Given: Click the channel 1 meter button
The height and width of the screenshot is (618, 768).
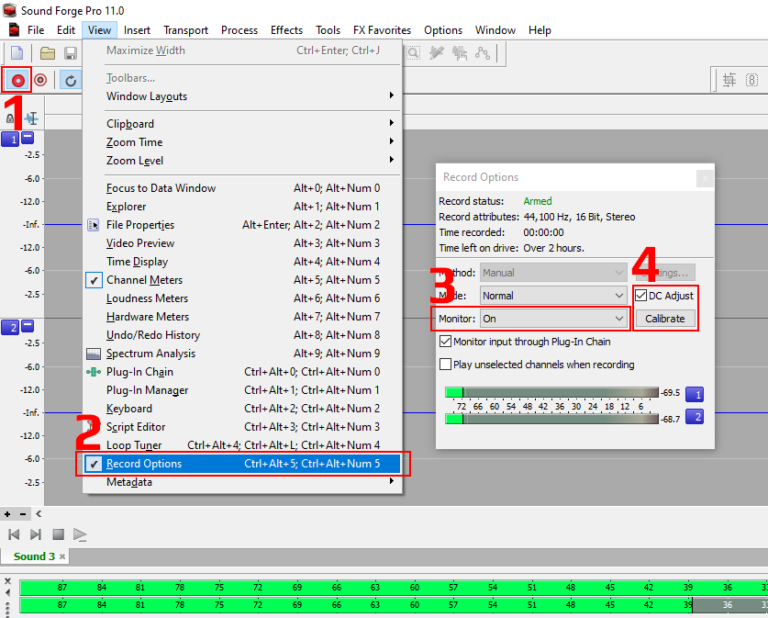Looking at the screenshot, I should pos(693,394).
